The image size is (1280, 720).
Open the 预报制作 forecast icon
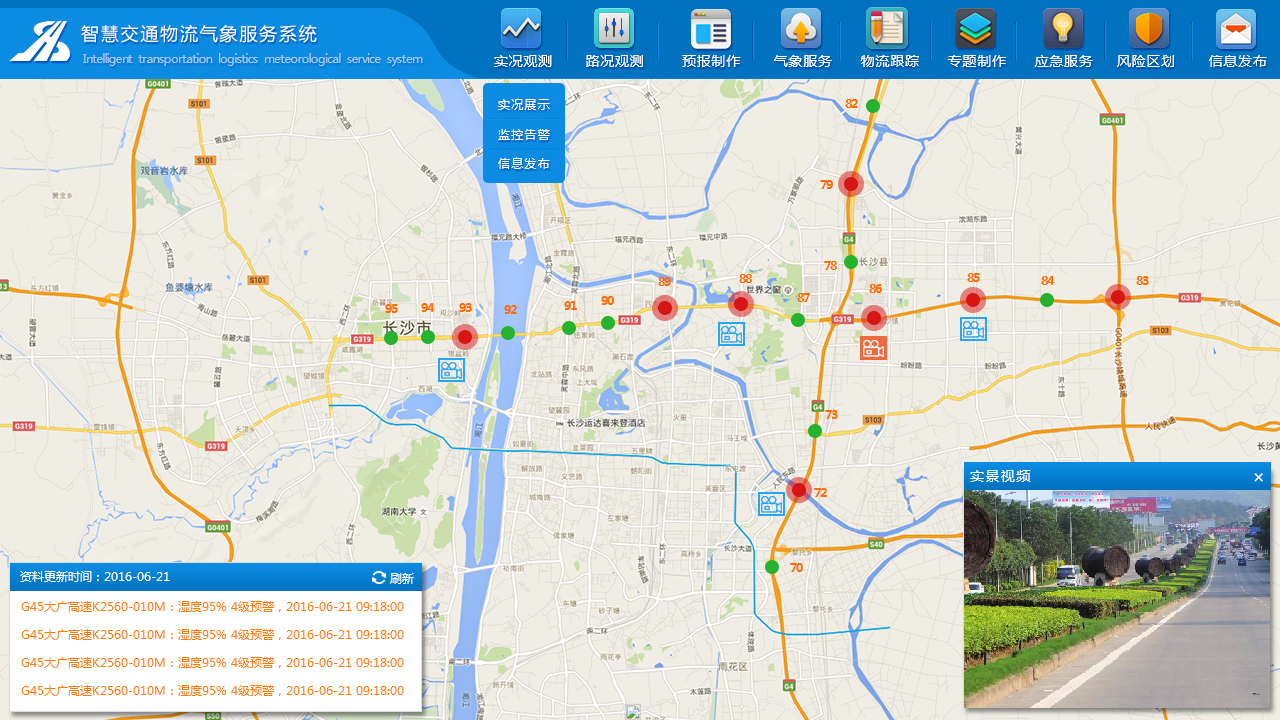click(x=711, y=30)
